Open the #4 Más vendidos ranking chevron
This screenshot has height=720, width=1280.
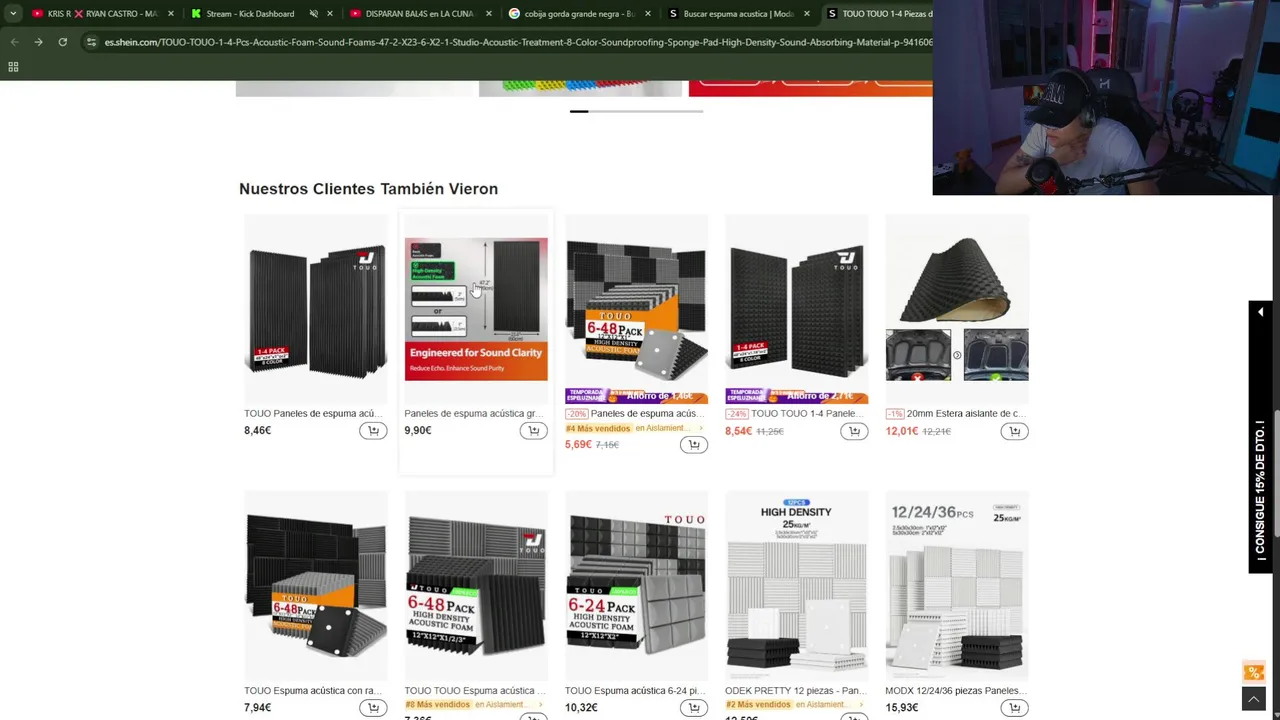click(x=701, y=428)
